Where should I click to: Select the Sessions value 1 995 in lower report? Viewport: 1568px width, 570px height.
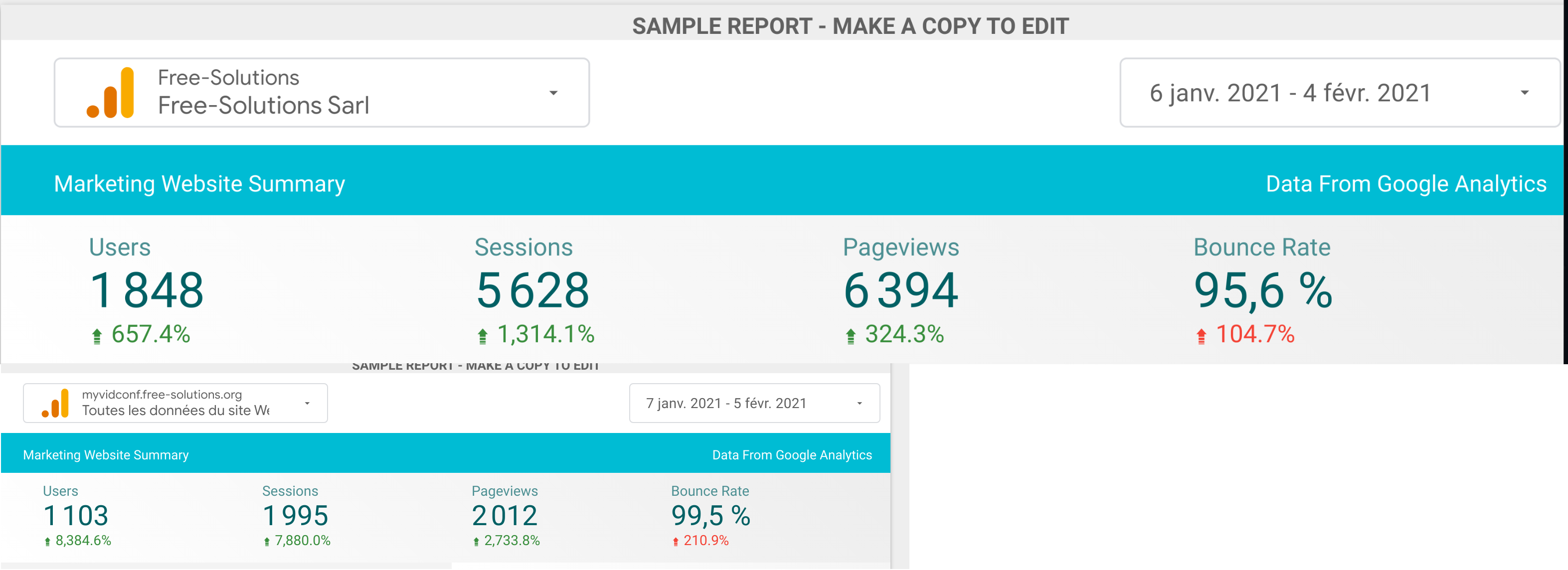(295, 516)
